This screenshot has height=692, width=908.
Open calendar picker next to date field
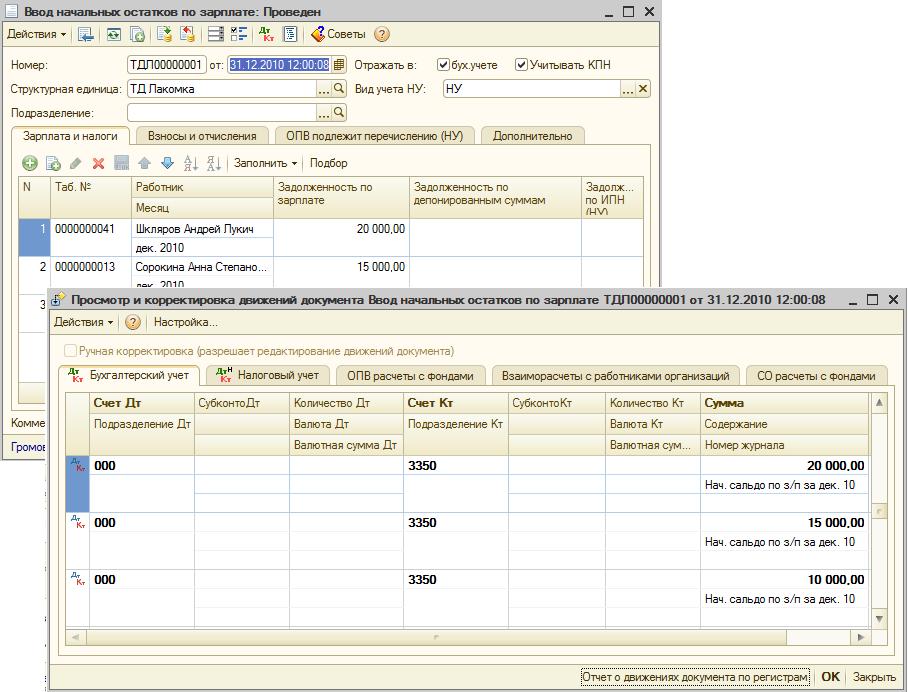[339, 65]
